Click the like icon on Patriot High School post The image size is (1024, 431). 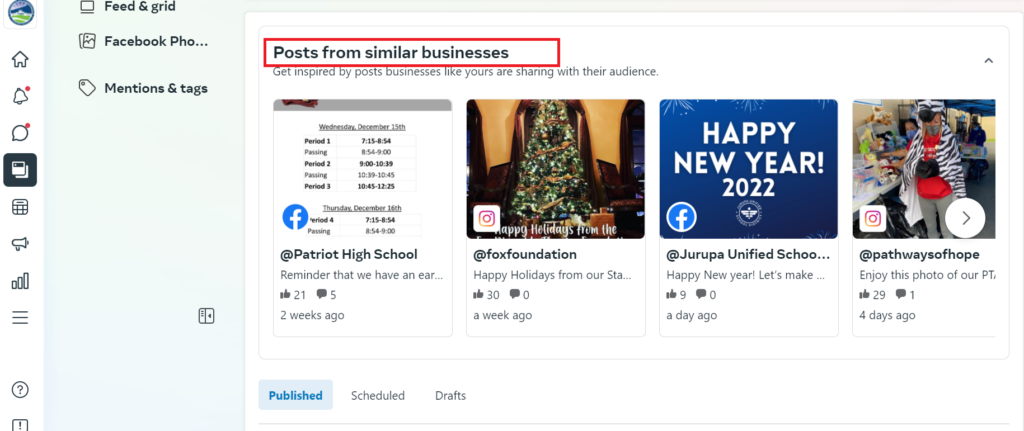(285, 295)
